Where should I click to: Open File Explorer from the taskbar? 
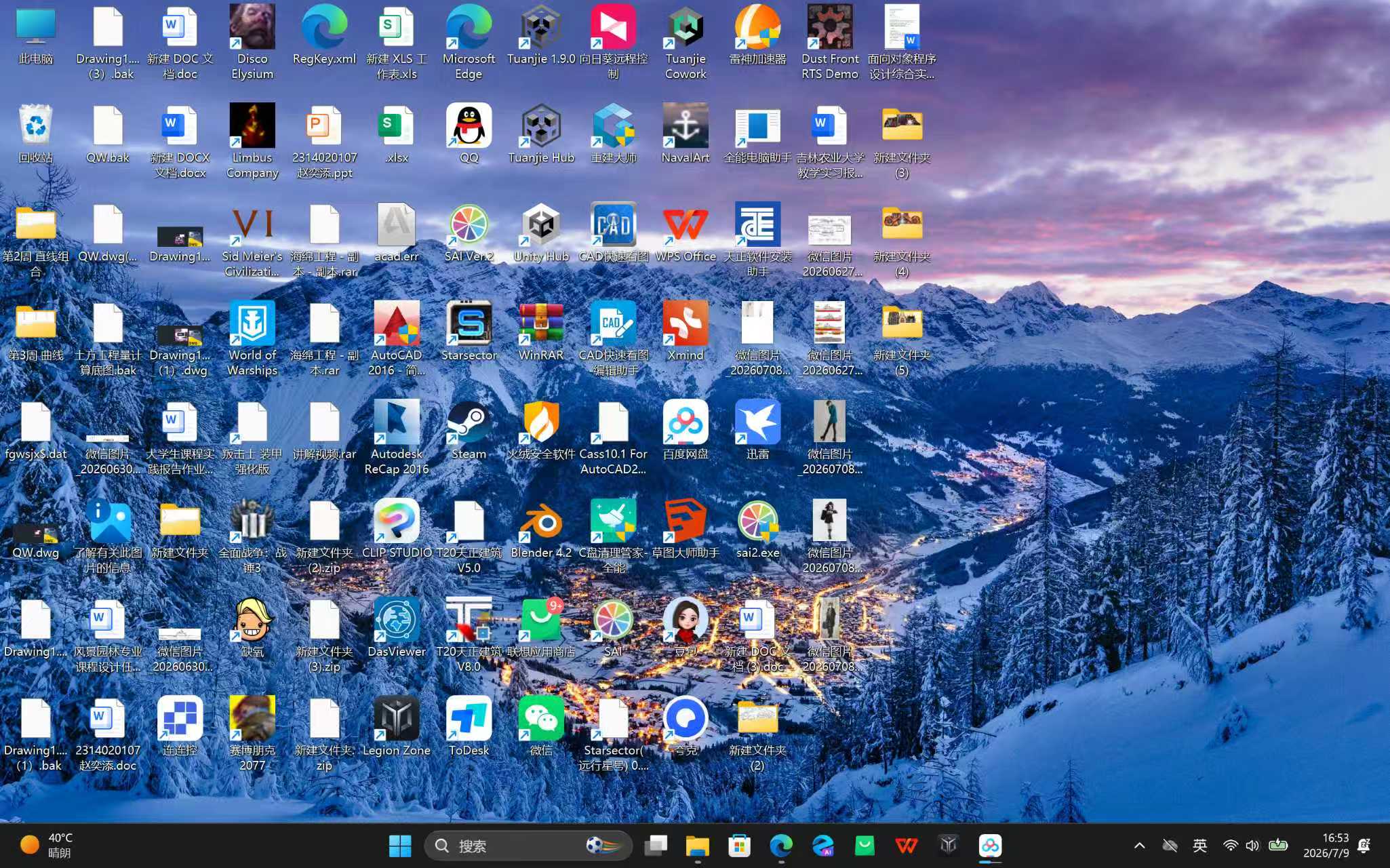[697, 846]
